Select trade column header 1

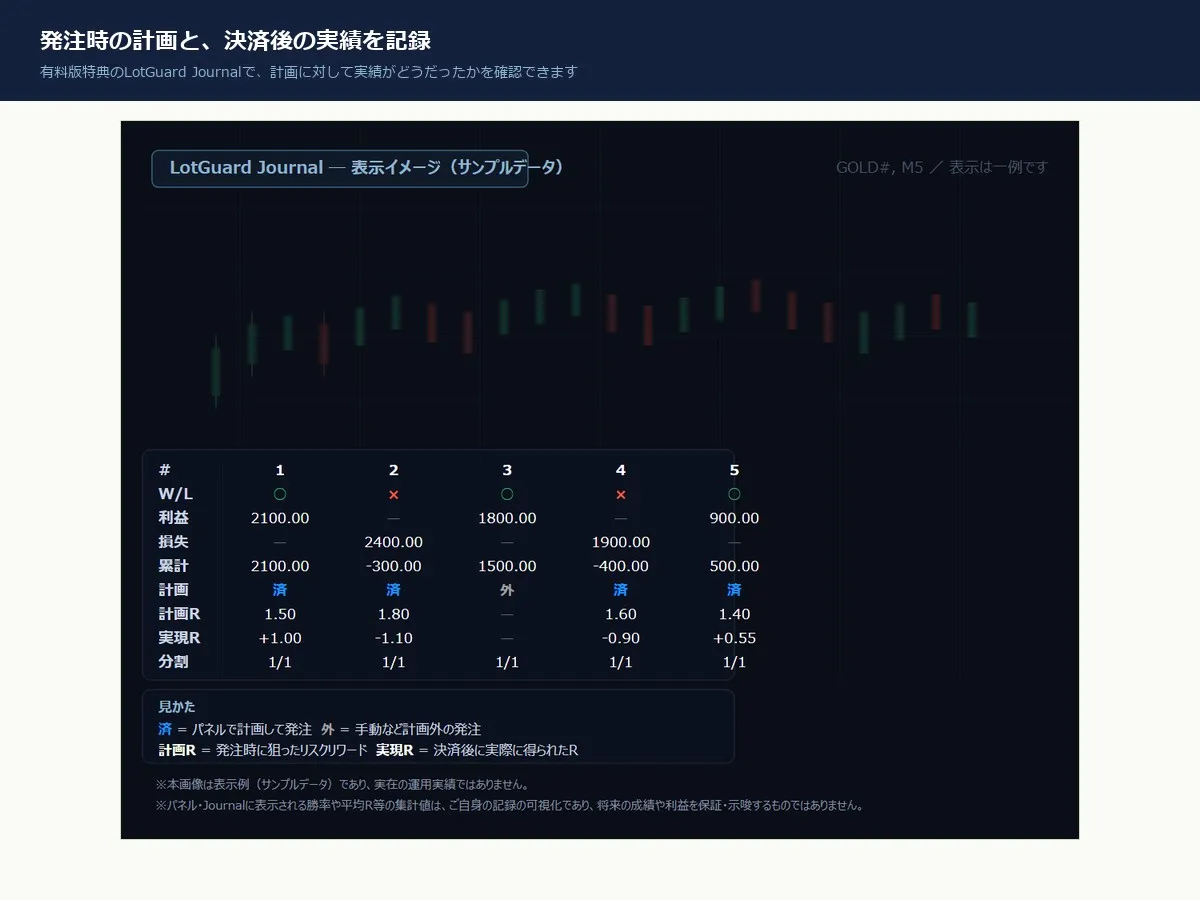[x=280, y=470]
